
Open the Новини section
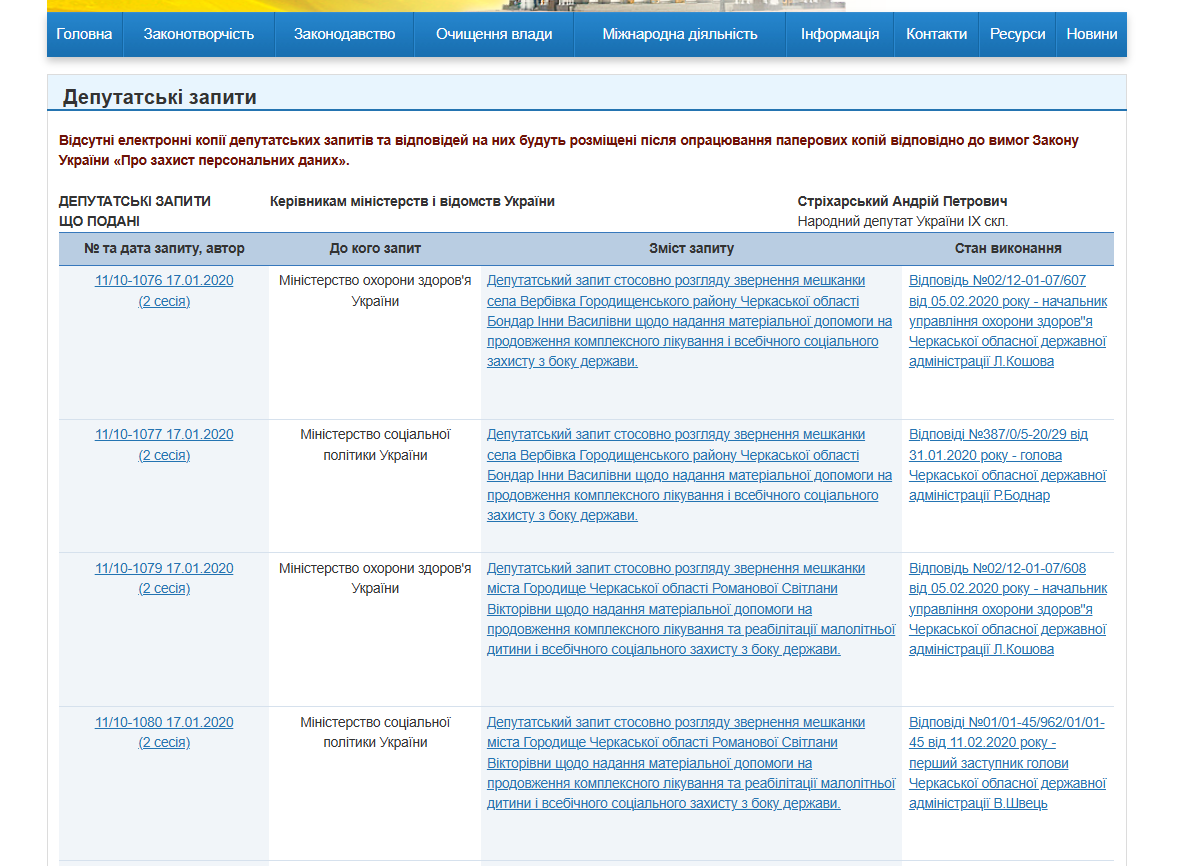1091,34
